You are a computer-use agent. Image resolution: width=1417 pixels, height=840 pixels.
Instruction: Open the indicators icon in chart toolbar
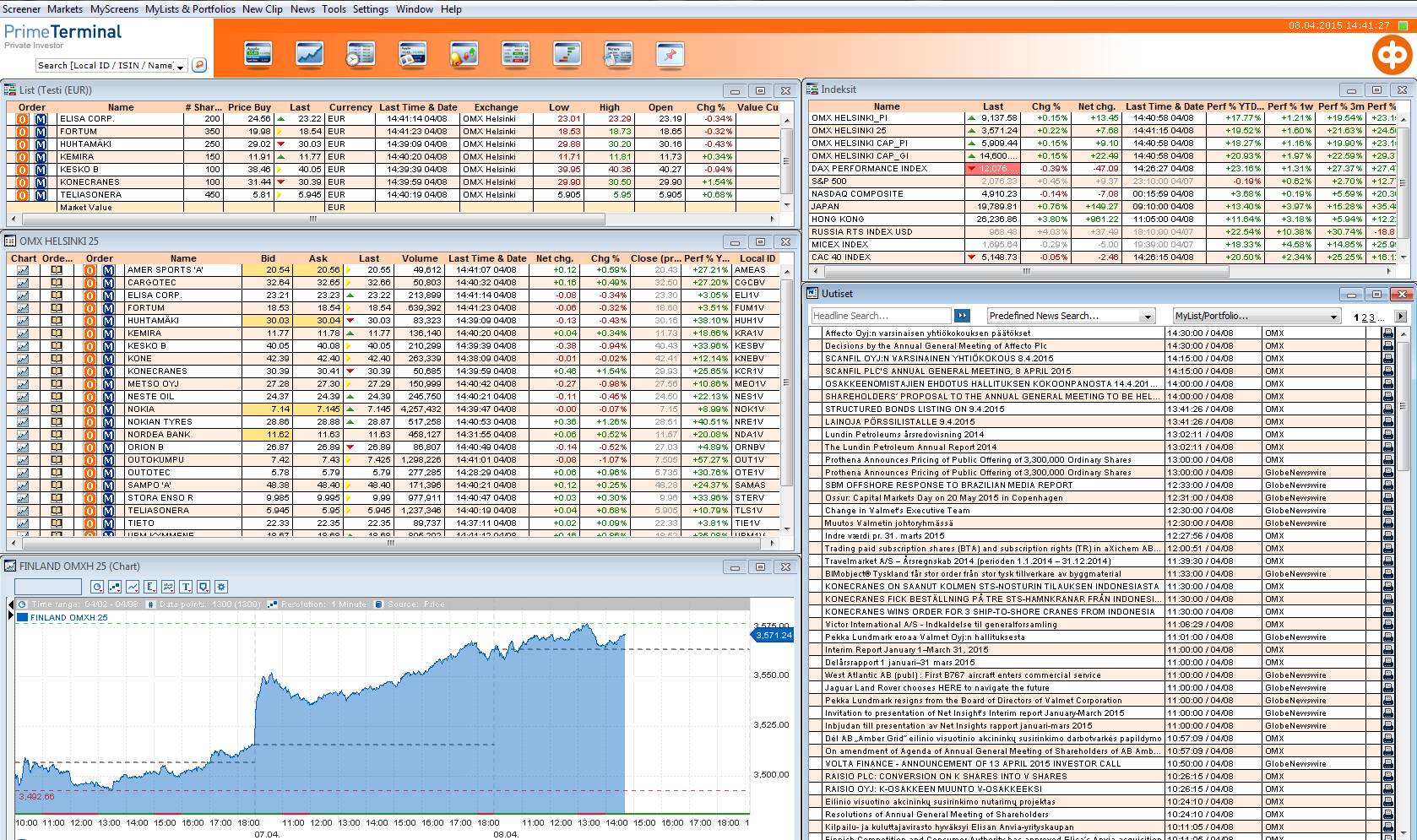tap(168, 587)
